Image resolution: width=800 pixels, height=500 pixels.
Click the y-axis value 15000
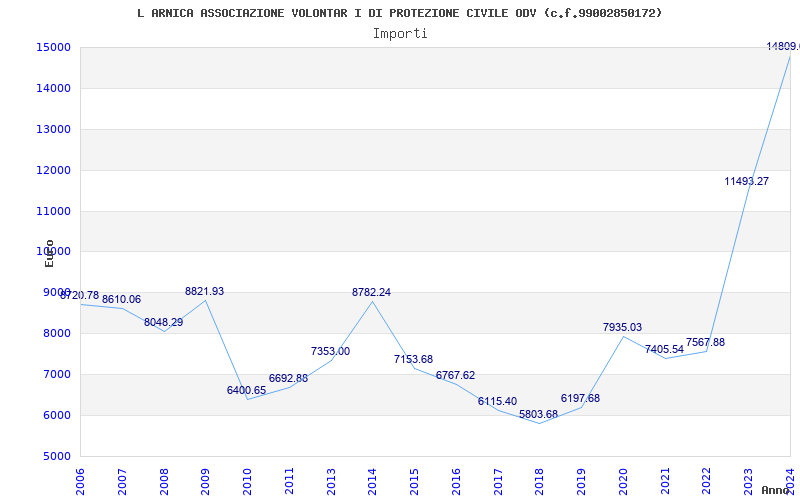pyautogui.click(x=53, y=47)
